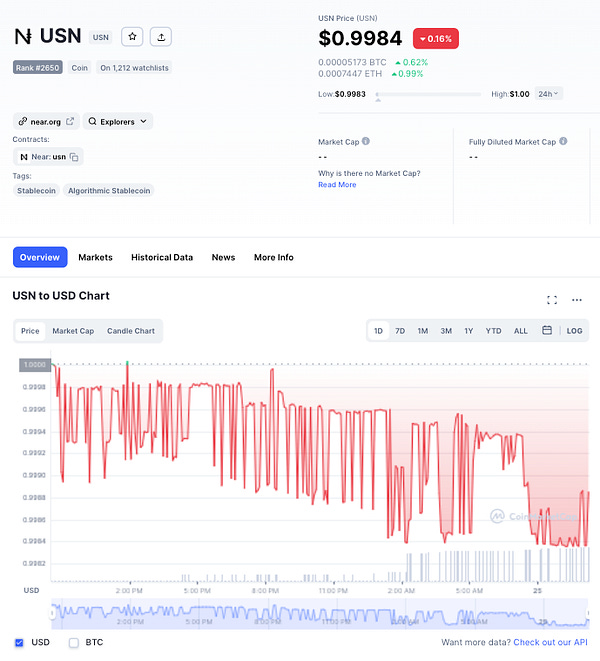The image size is (600, 661).
Task: Open the Historical Data tab
Action: pyautogui.click(x=162, y=257)
